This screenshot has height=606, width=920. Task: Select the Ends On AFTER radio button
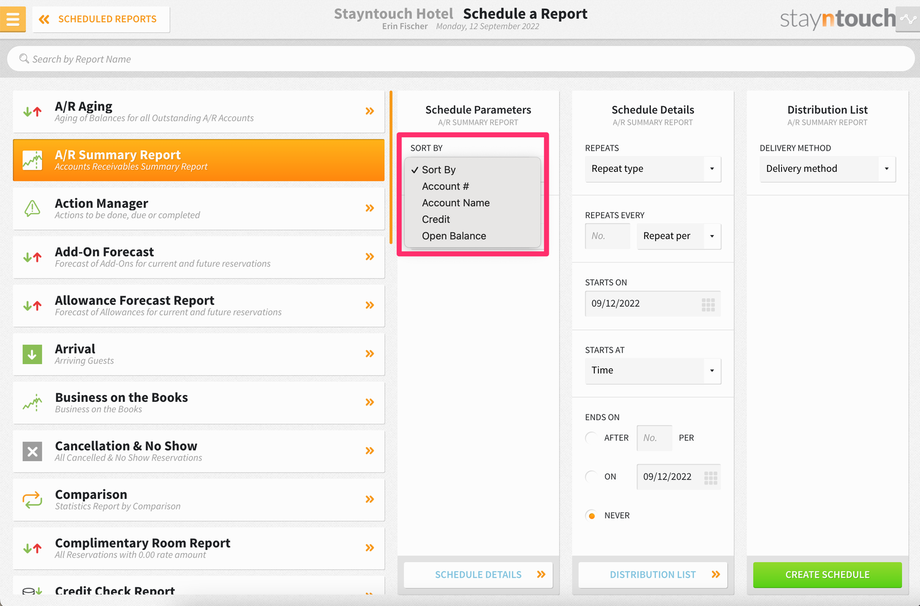point(591,438)
